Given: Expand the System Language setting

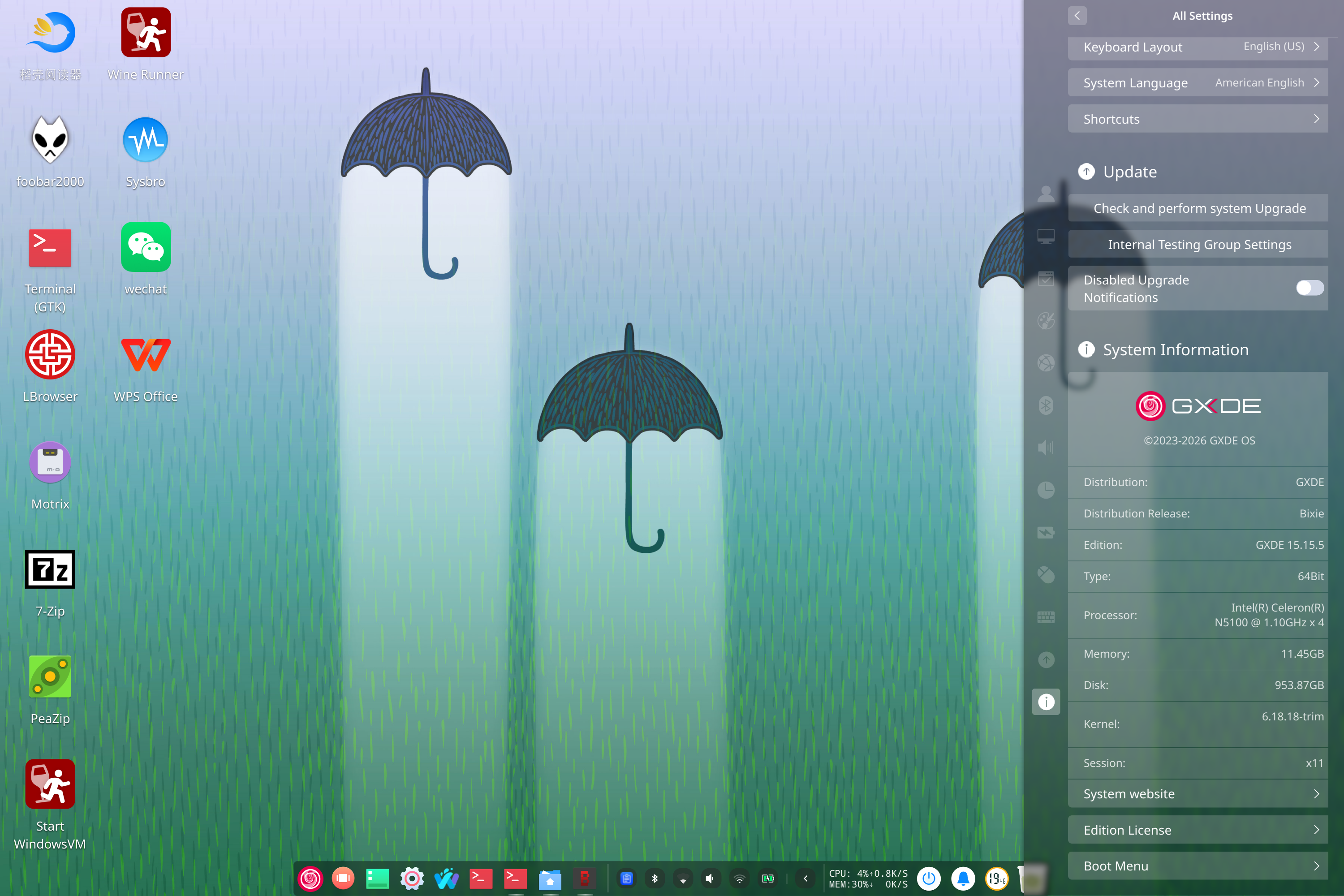Looking at the screenshot, I should pos(1198,83).
